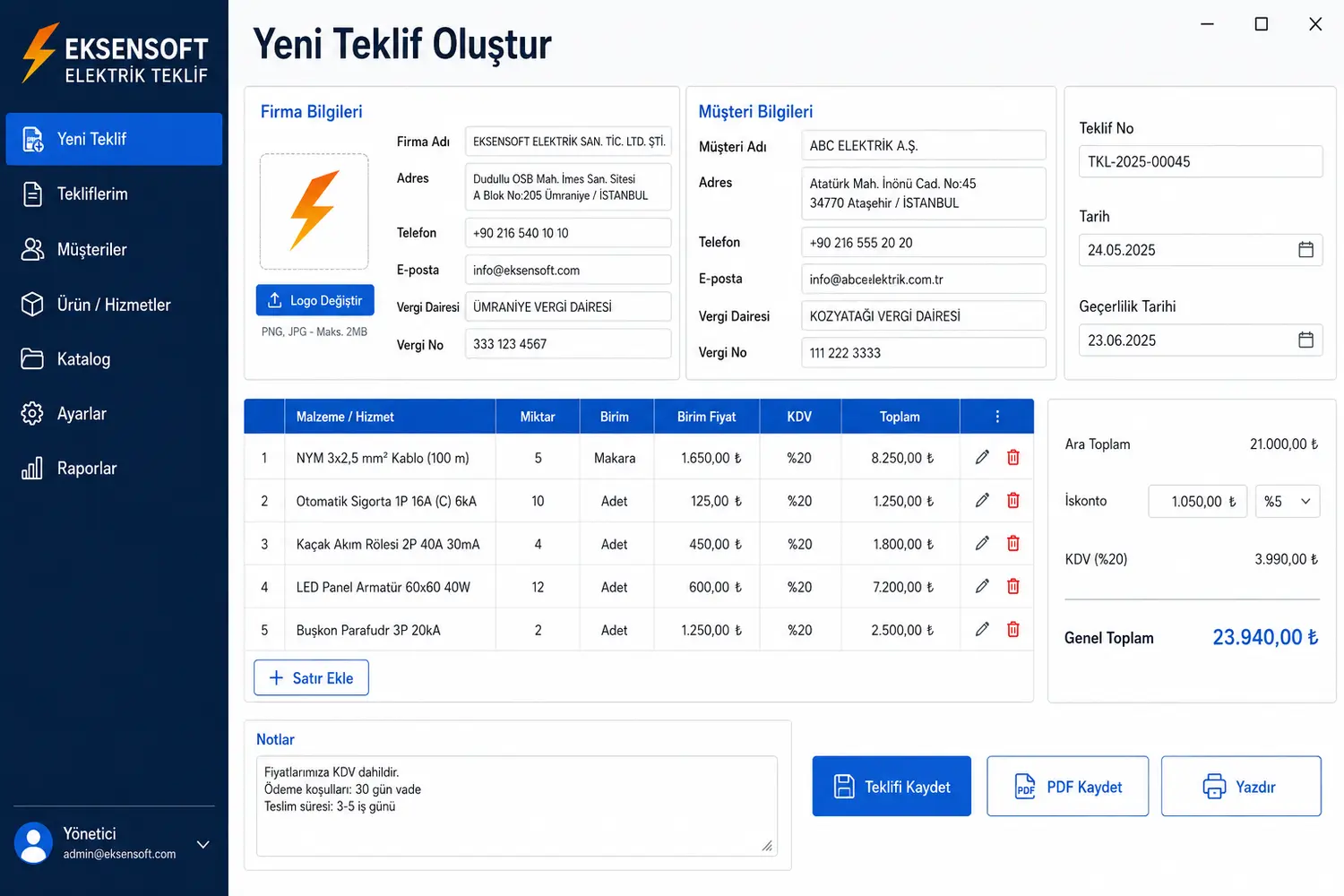Click the Ara Toplam value 21.000,00 ₺
The image size is (1344, 896).
click(x=1284, y=444)
